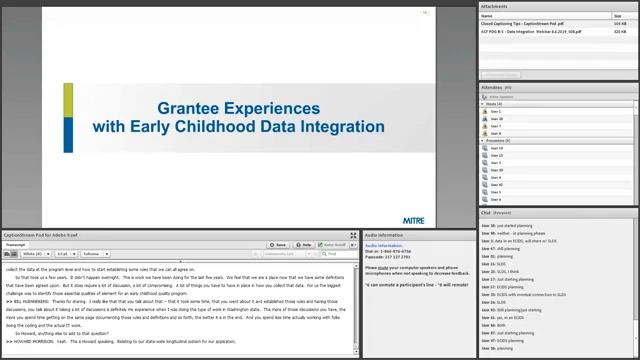Click the chat message 'SLDS, I think'
This screenshot has width=640, height=360.
507,271
